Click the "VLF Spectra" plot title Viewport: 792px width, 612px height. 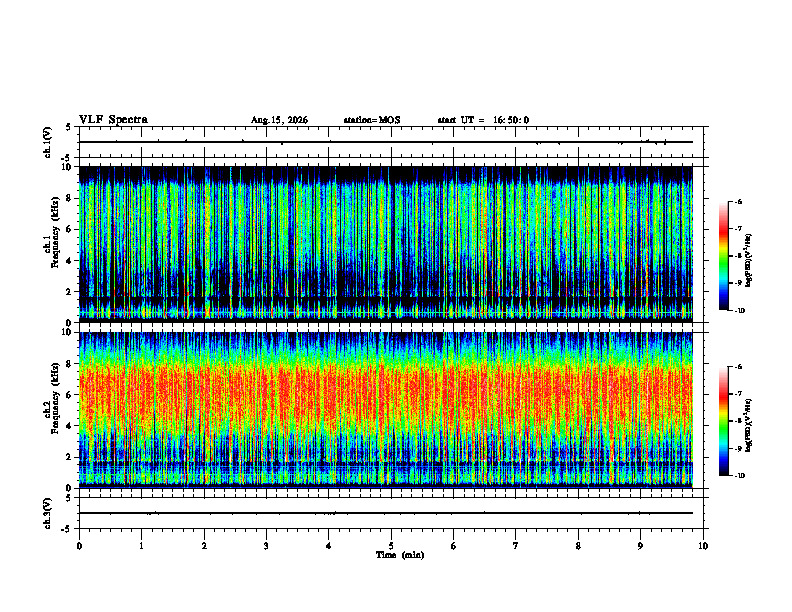(113, 120)
